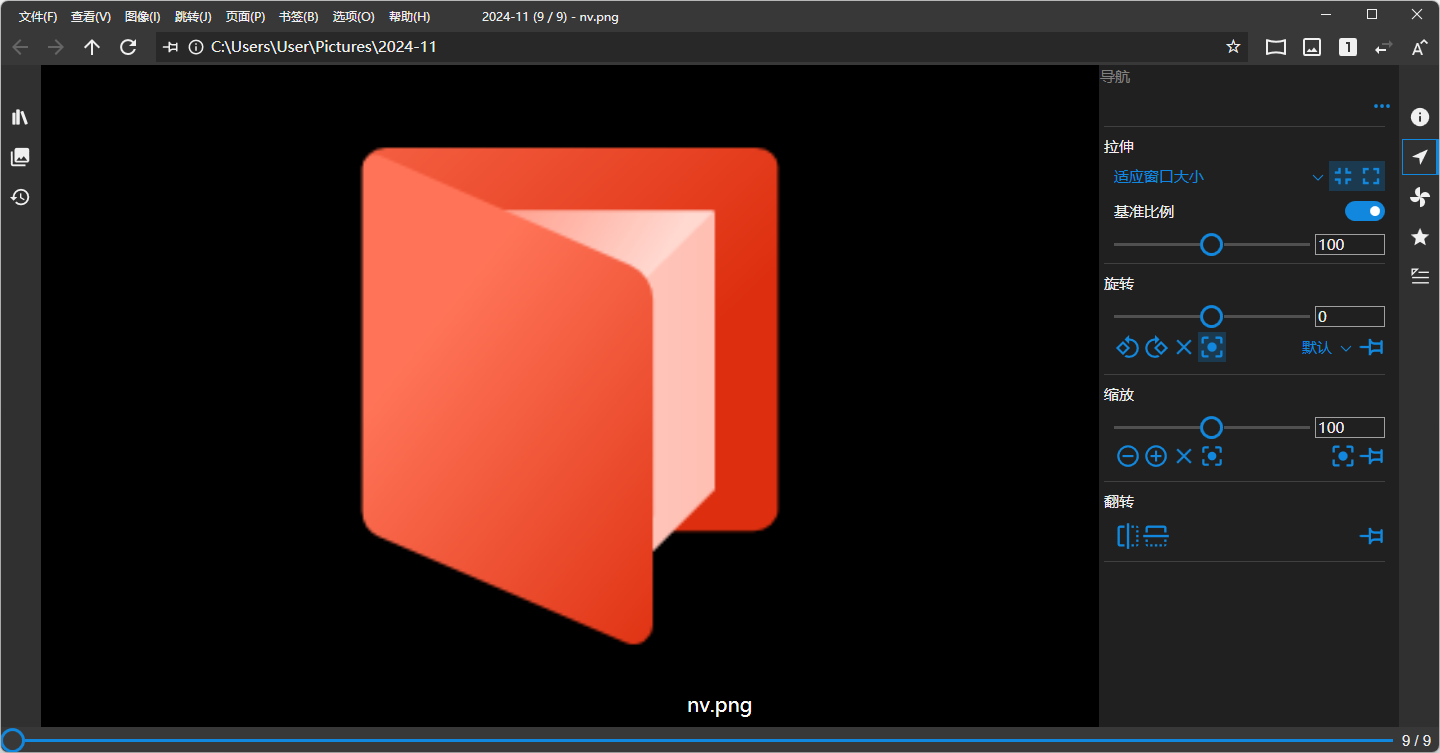Open the bookmarks star on the right sidebar
The height and width of the screenshot is (753, 1440).
pos(1420,237)
